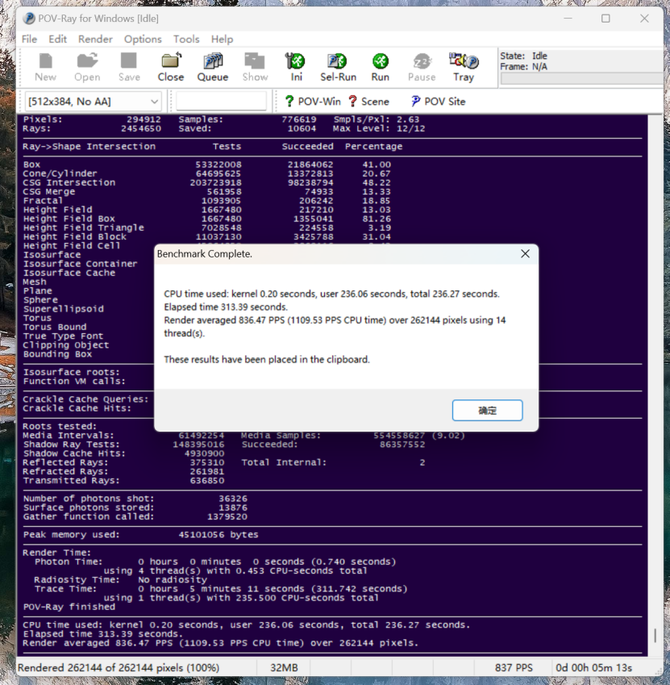
Task: Open the Ini settings toolbar icon
Action: coord(296,67)
